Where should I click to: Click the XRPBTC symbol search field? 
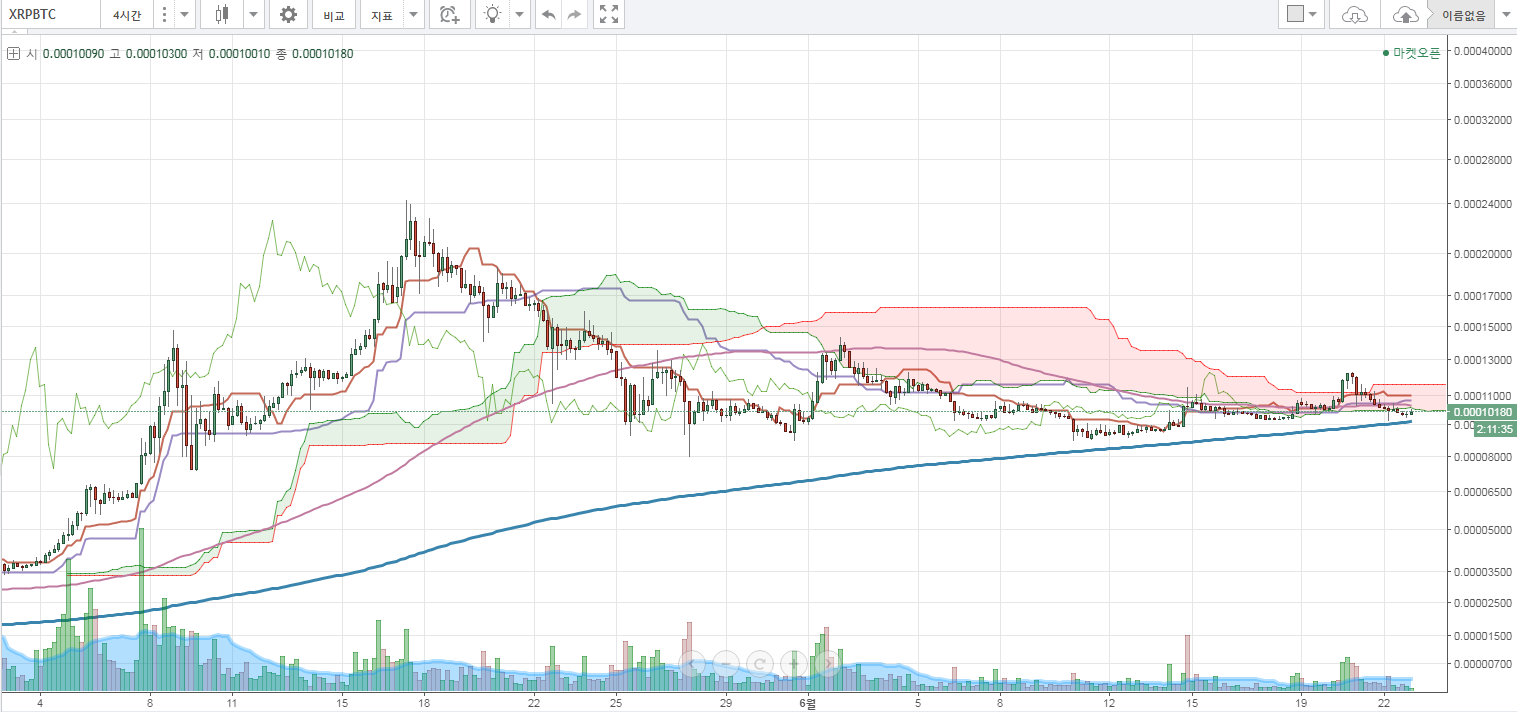(x=50, y=15)
